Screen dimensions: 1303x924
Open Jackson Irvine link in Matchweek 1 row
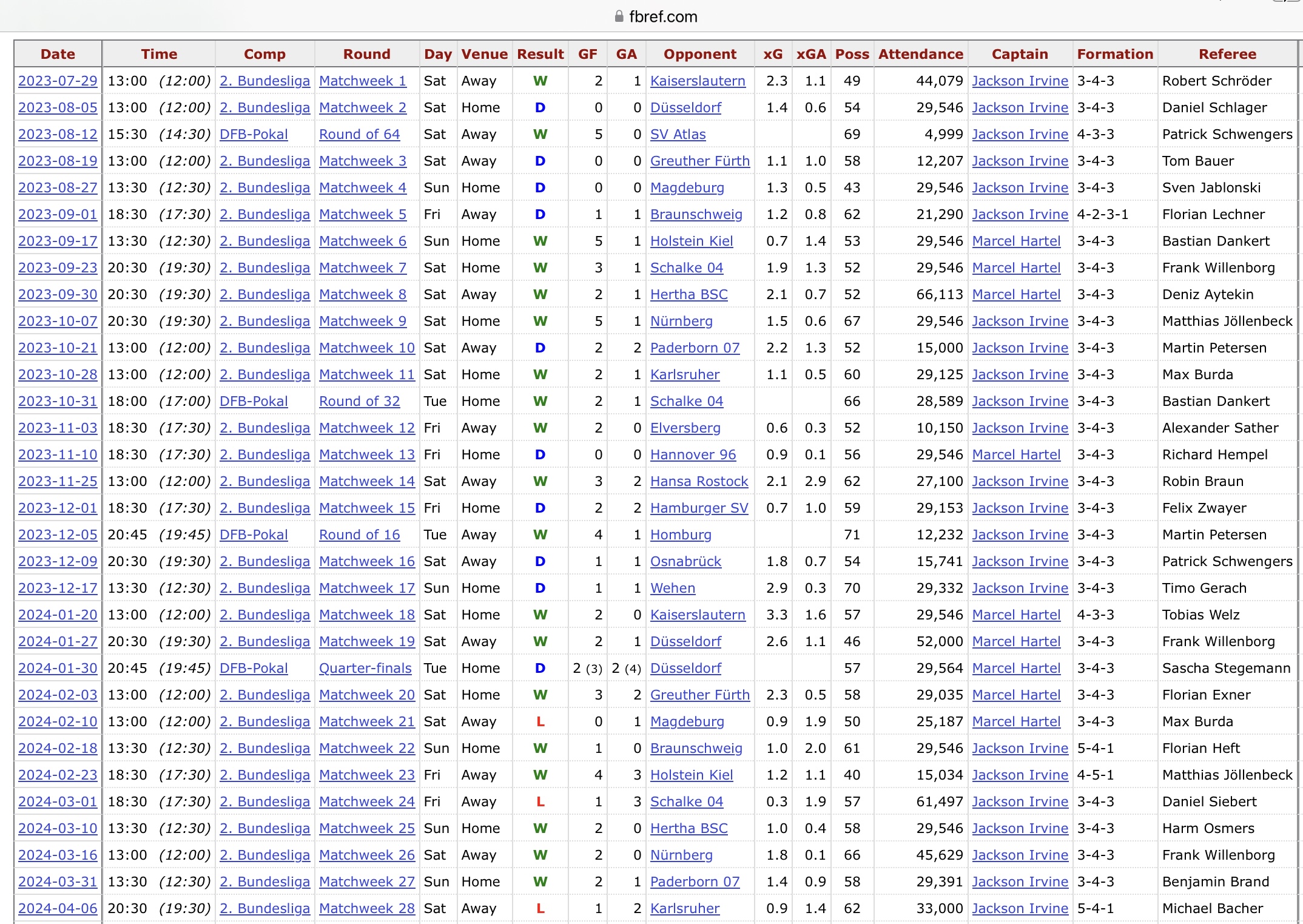[1020, 81]
